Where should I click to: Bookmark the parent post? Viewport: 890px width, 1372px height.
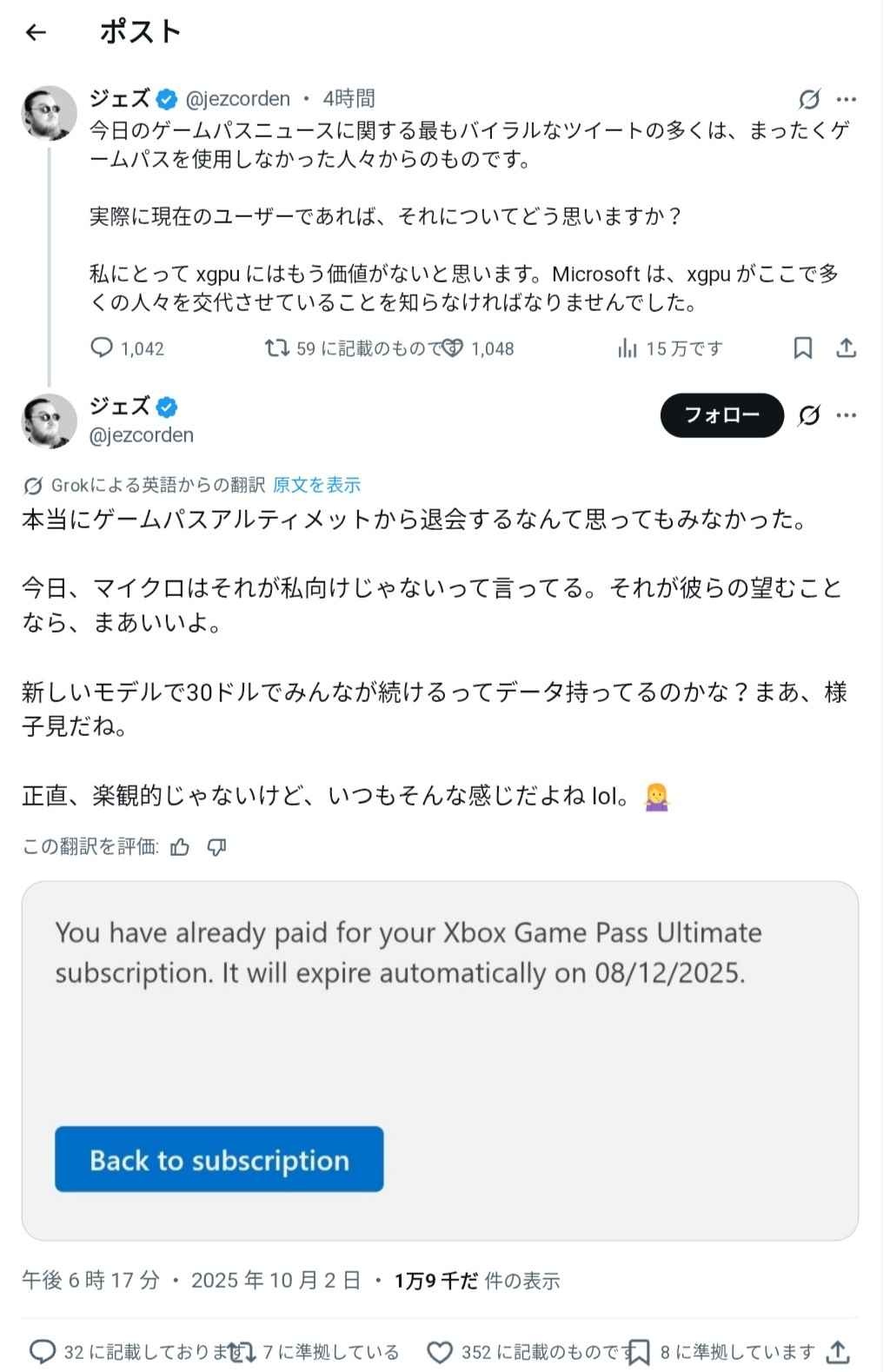coord(803,348)
